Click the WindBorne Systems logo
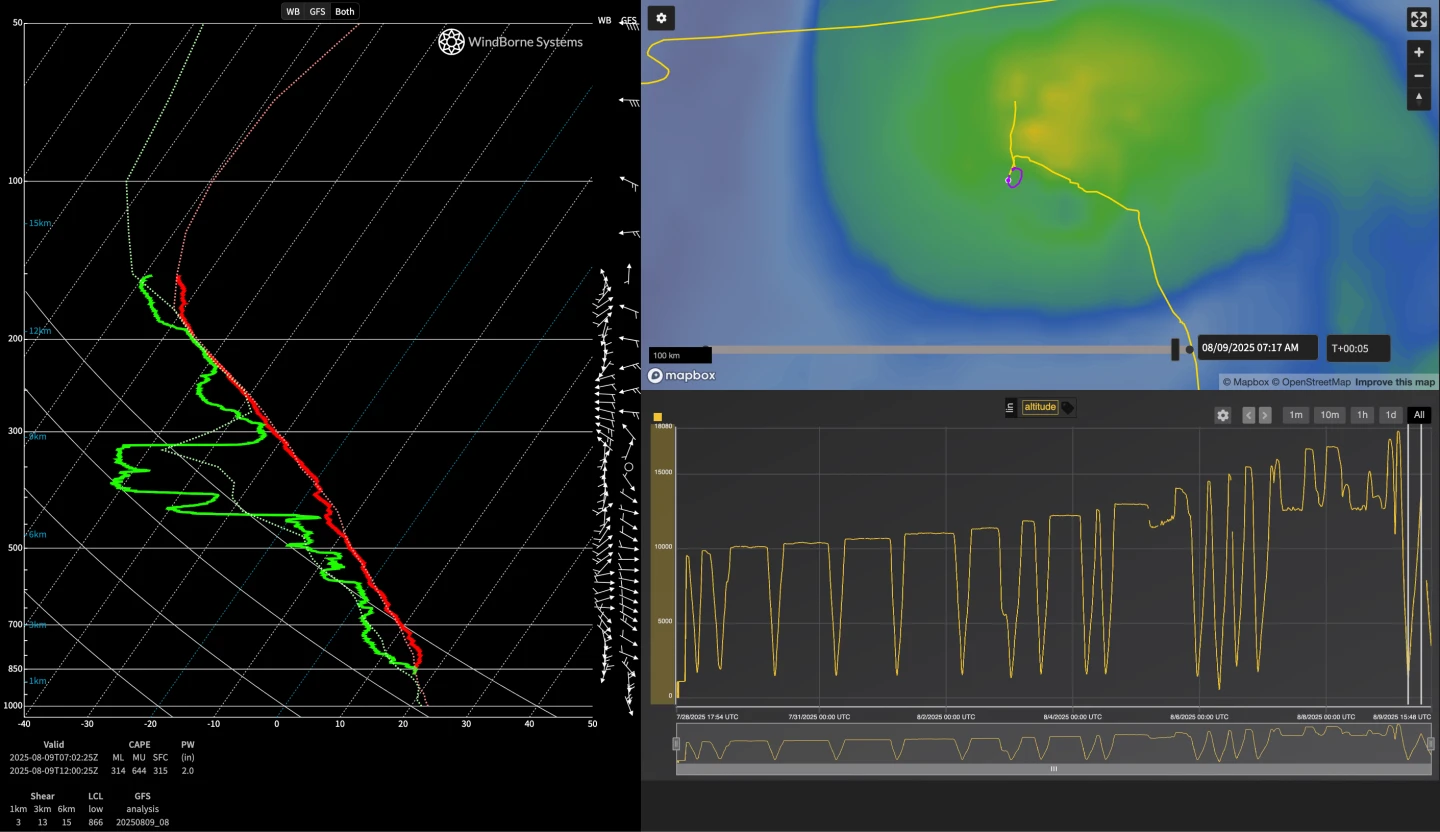 click(510, 42)
